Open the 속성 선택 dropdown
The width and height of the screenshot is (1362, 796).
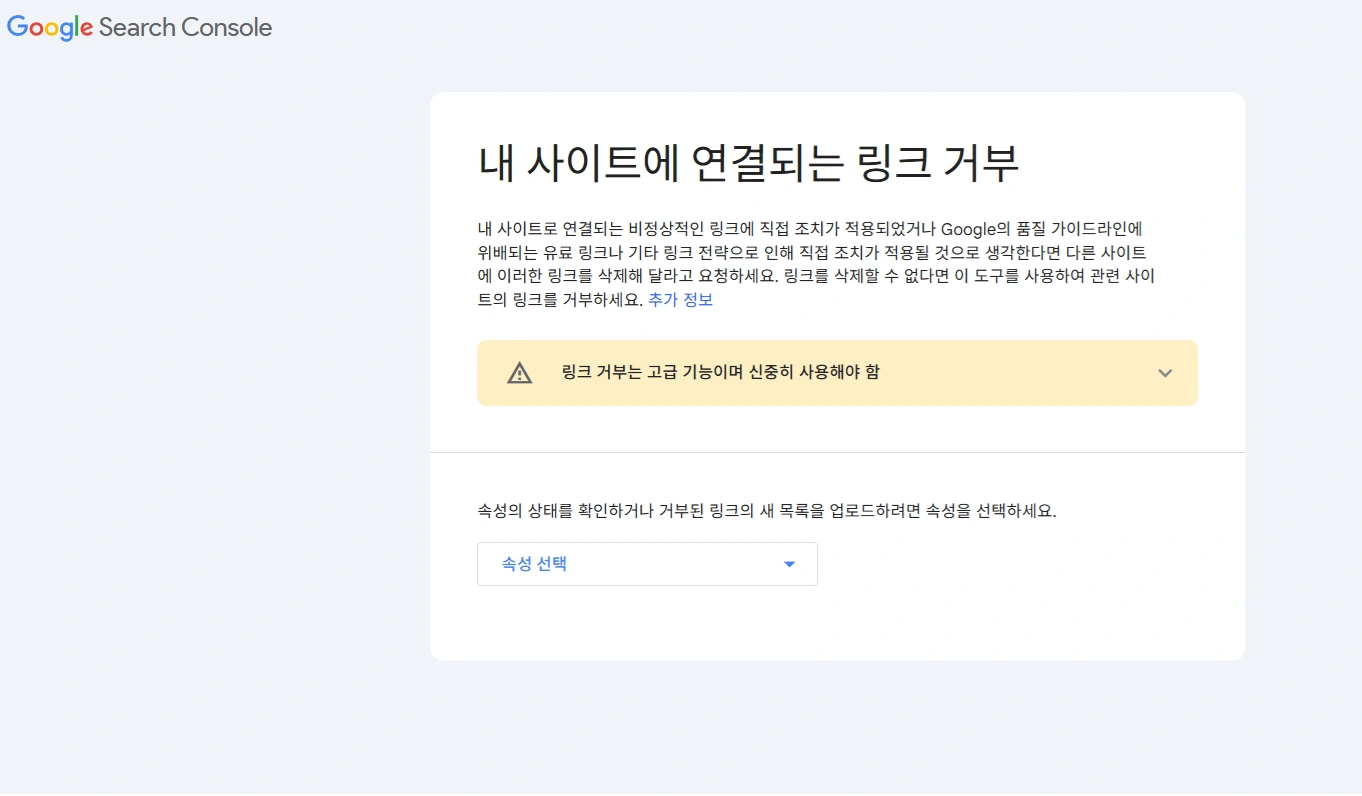[647, 564]
